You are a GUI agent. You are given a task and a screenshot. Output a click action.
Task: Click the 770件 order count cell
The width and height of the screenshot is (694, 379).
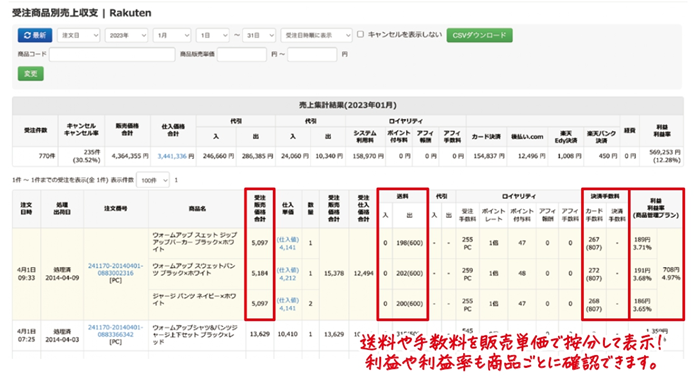click(35, 156)
